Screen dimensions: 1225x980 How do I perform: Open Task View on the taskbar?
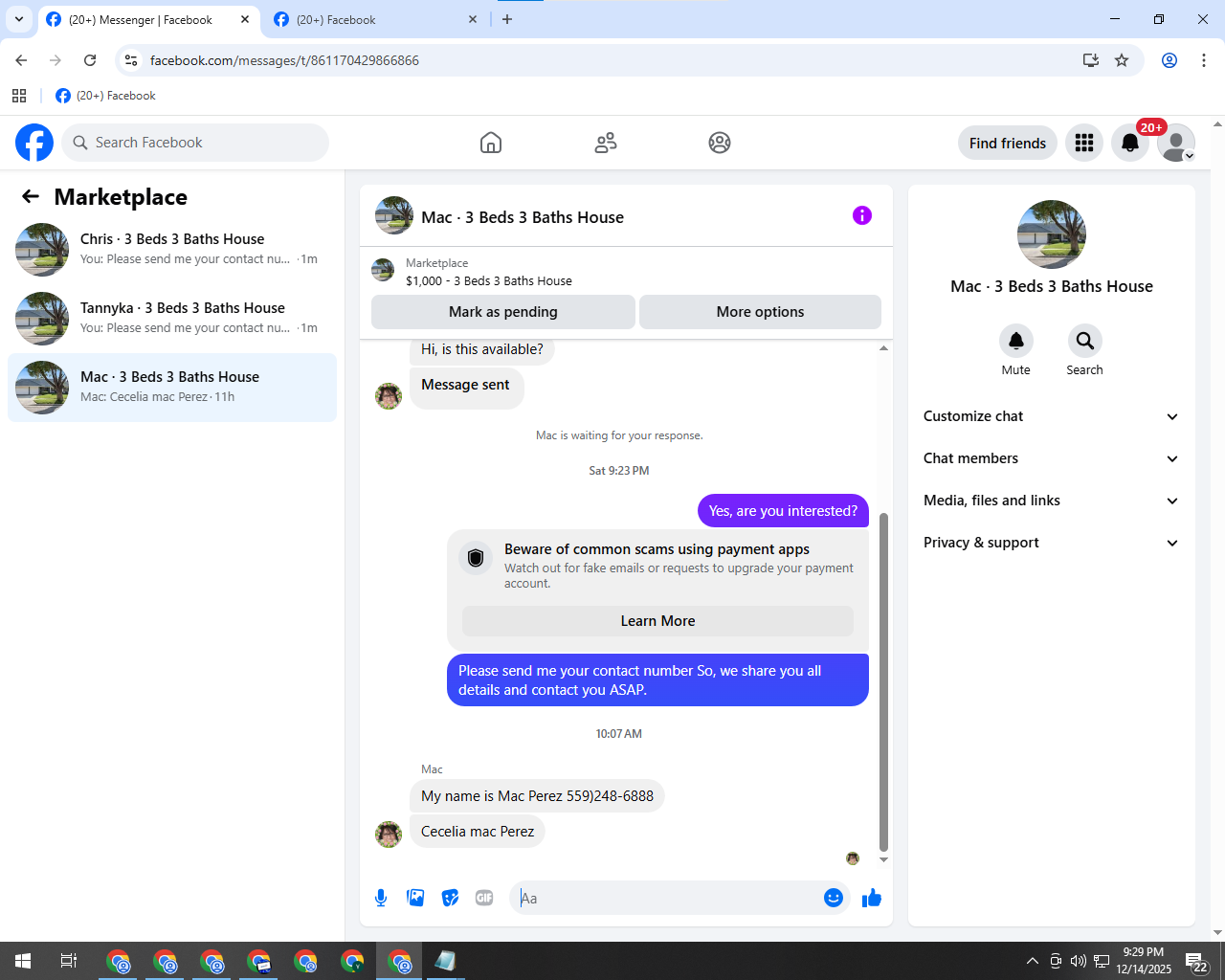point(69,961)
